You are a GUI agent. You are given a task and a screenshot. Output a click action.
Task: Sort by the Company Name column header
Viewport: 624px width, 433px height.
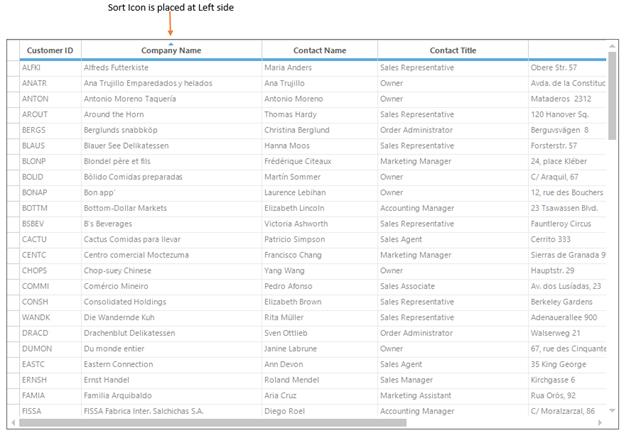click(x=172, y=50)
